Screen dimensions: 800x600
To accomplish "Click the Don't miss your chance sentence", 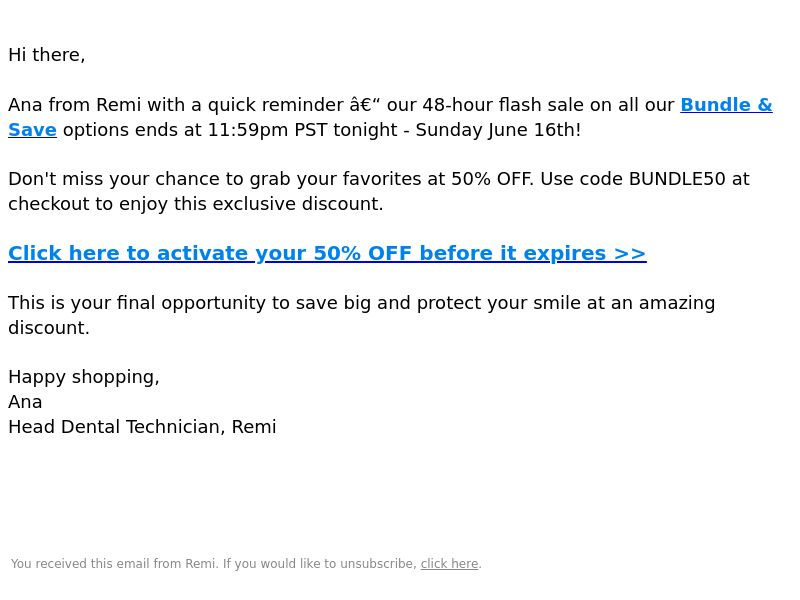I will click(x=270, y=179).
